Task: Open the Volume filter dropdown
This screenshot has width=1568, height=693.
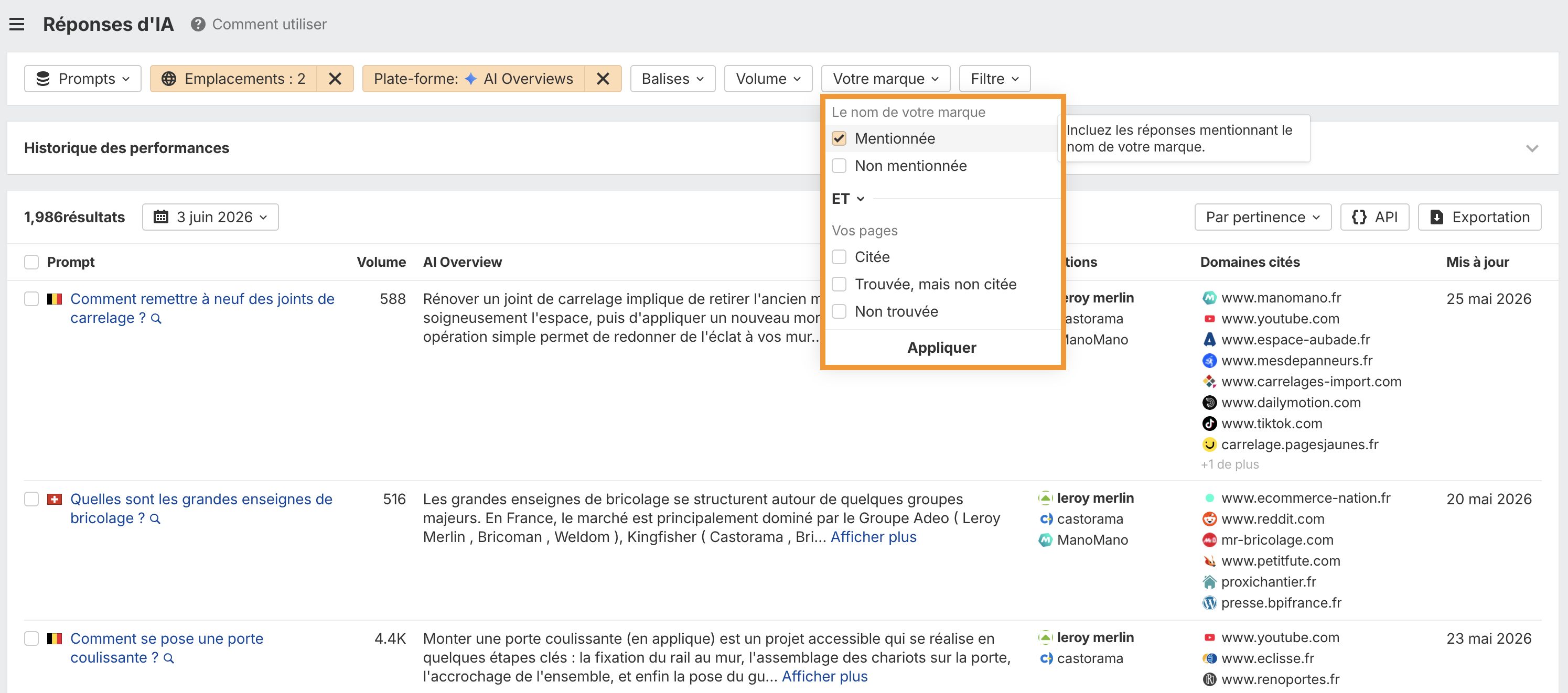Action: [768, 79]
